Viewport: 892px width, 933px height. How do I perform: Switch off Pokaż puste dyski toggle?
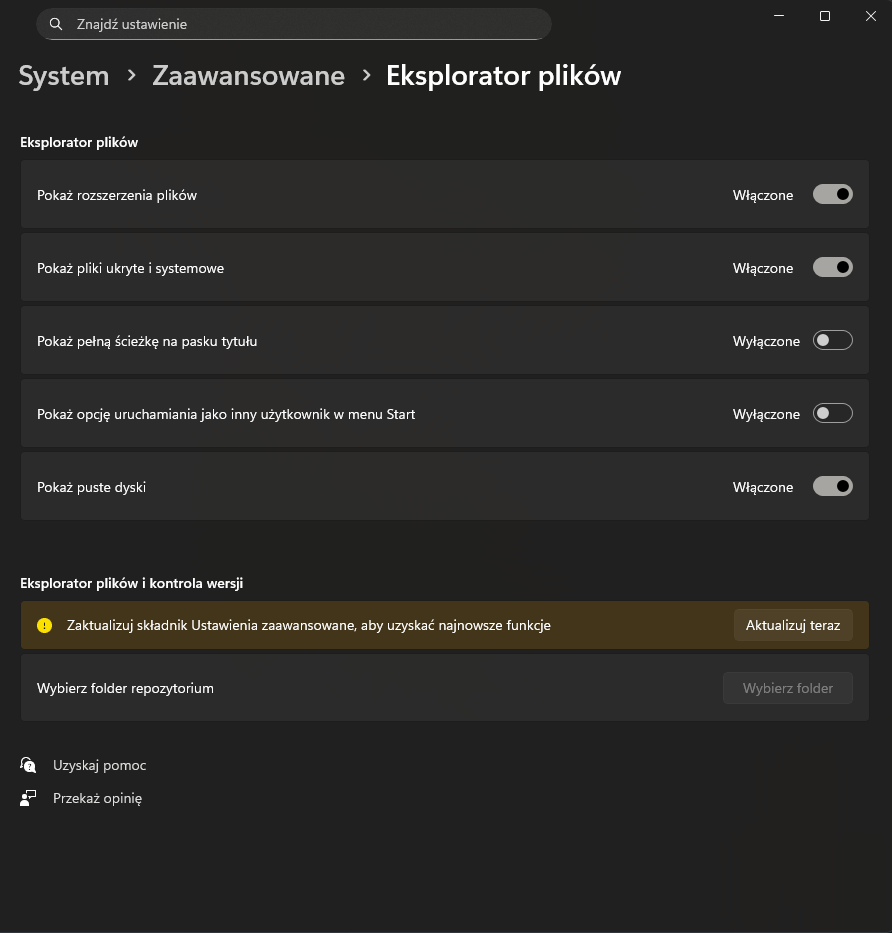pyautogui.click(x=832, y=487)
